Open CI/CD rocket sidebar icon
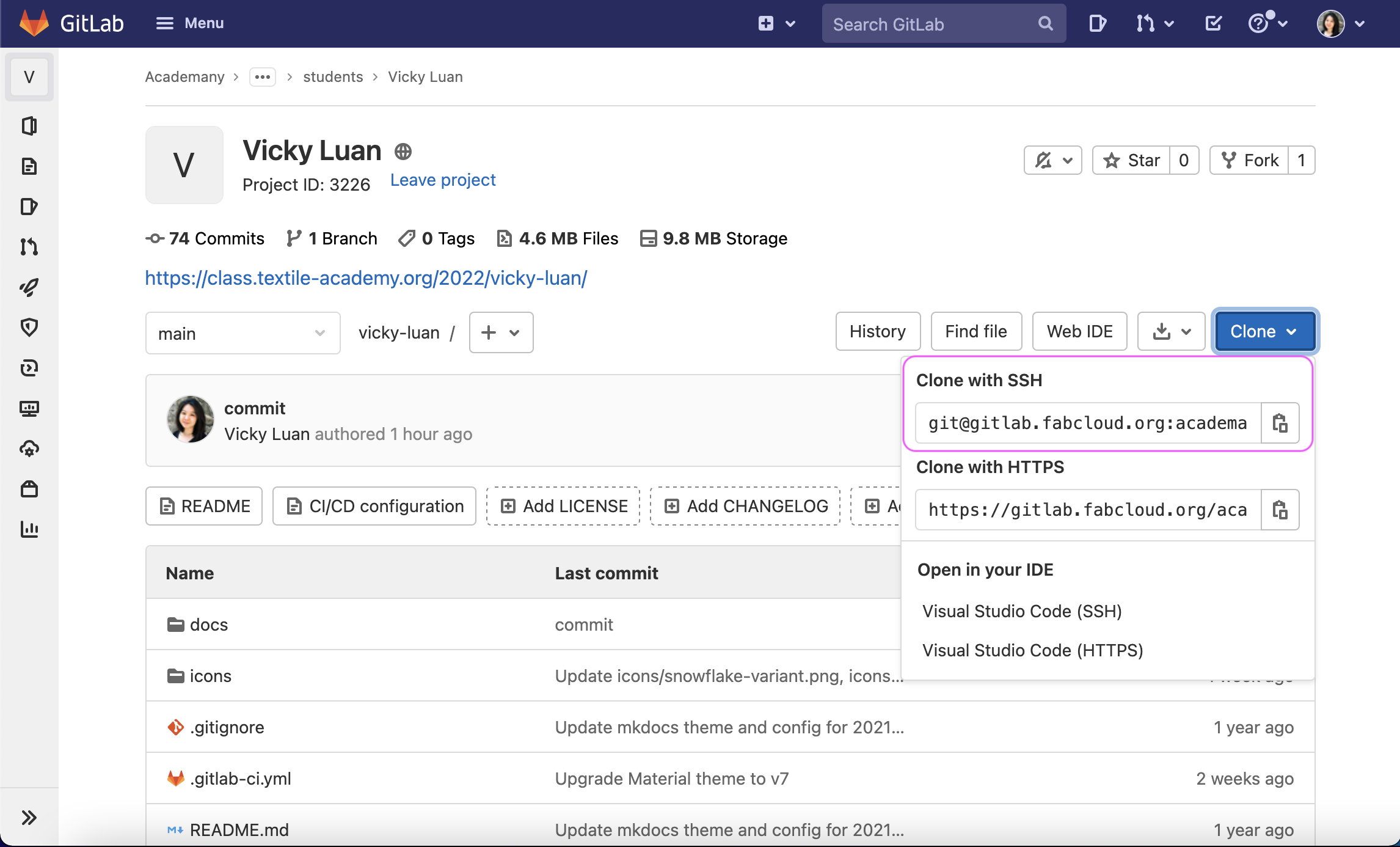 [x=29, y=287]
